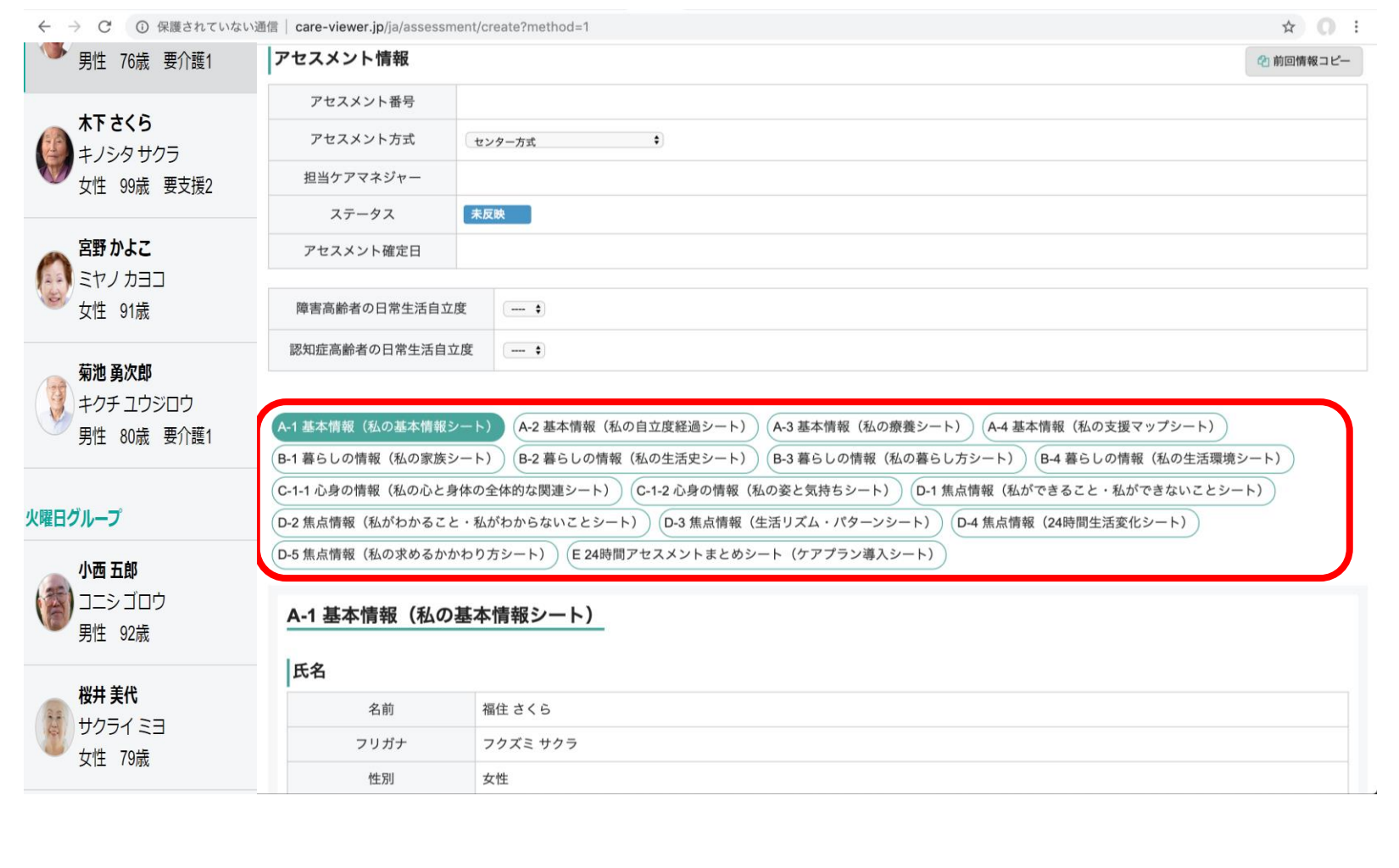Select patient 桜井 美代 in sidebar

(140, 726)
